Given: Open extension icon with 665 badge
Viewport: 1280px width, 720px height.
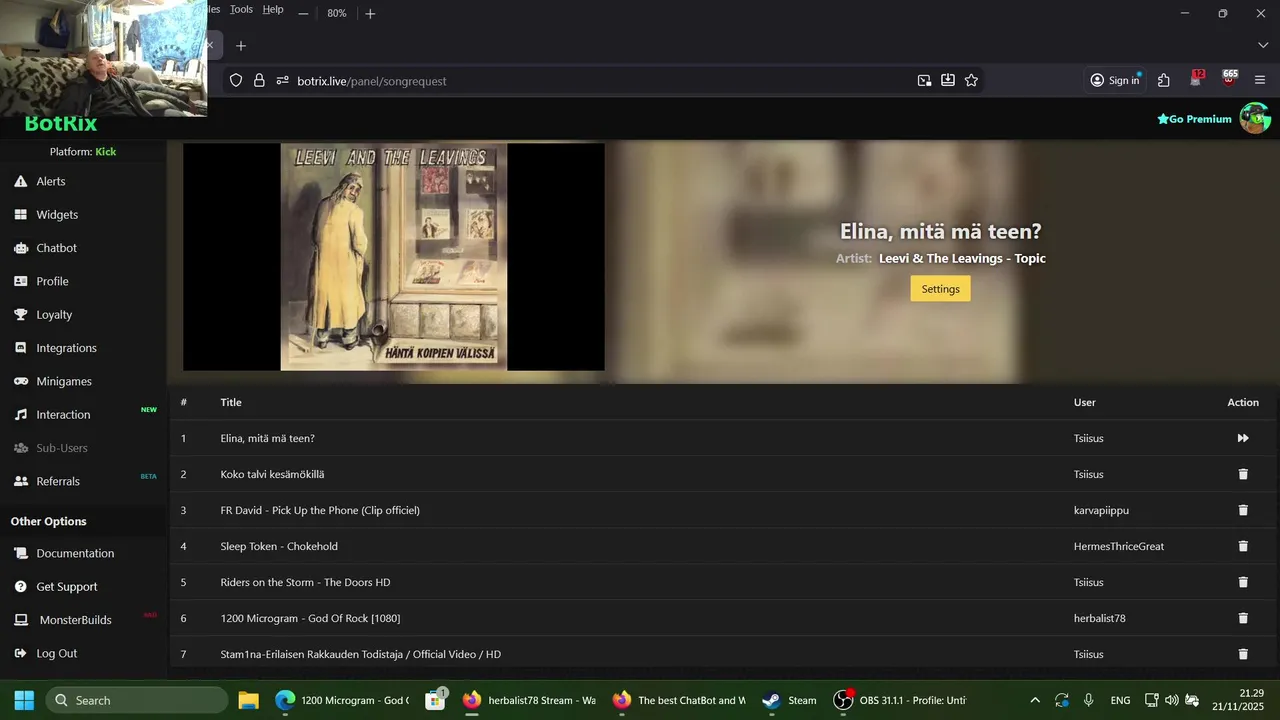Looking at the screenshot, I should [1229, 79].
